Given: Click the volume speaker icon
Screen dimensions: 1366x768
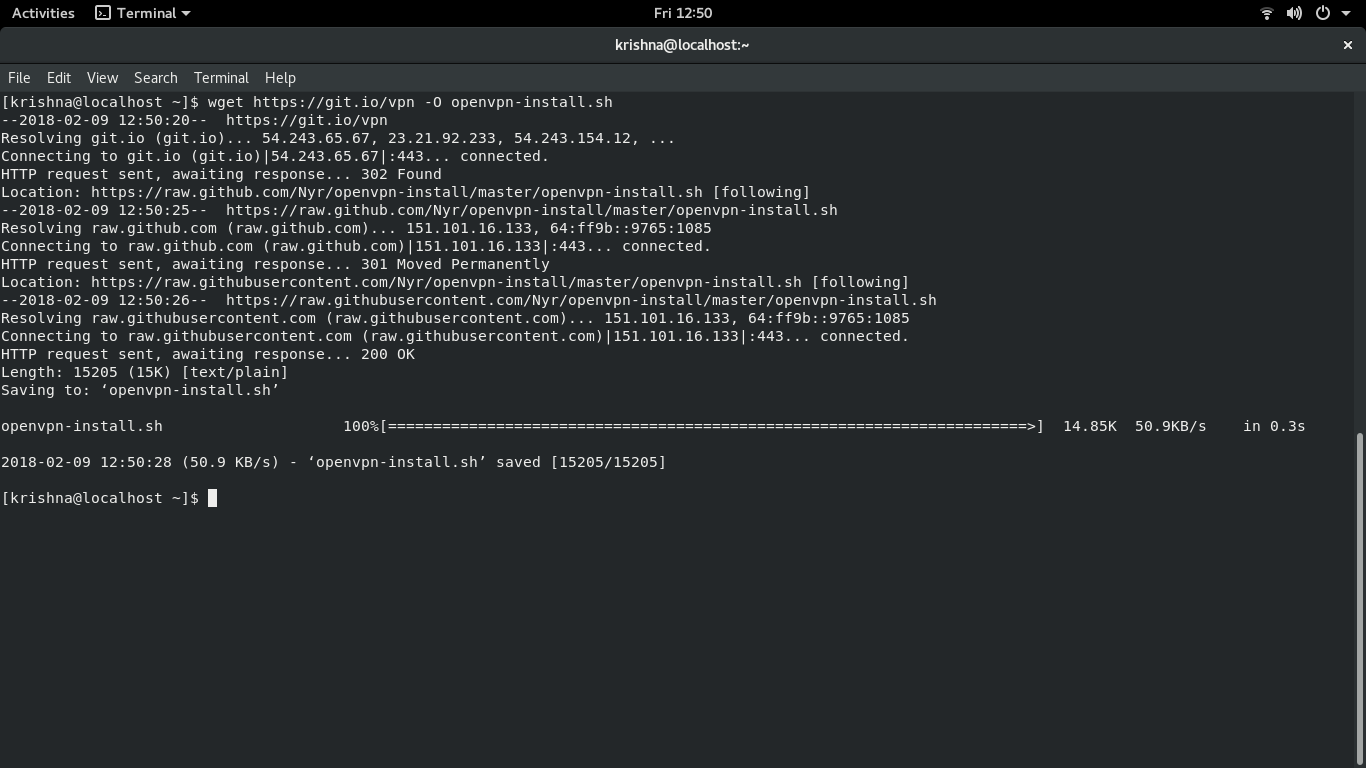Looking at the screenshot, I should click(1294, 13).
